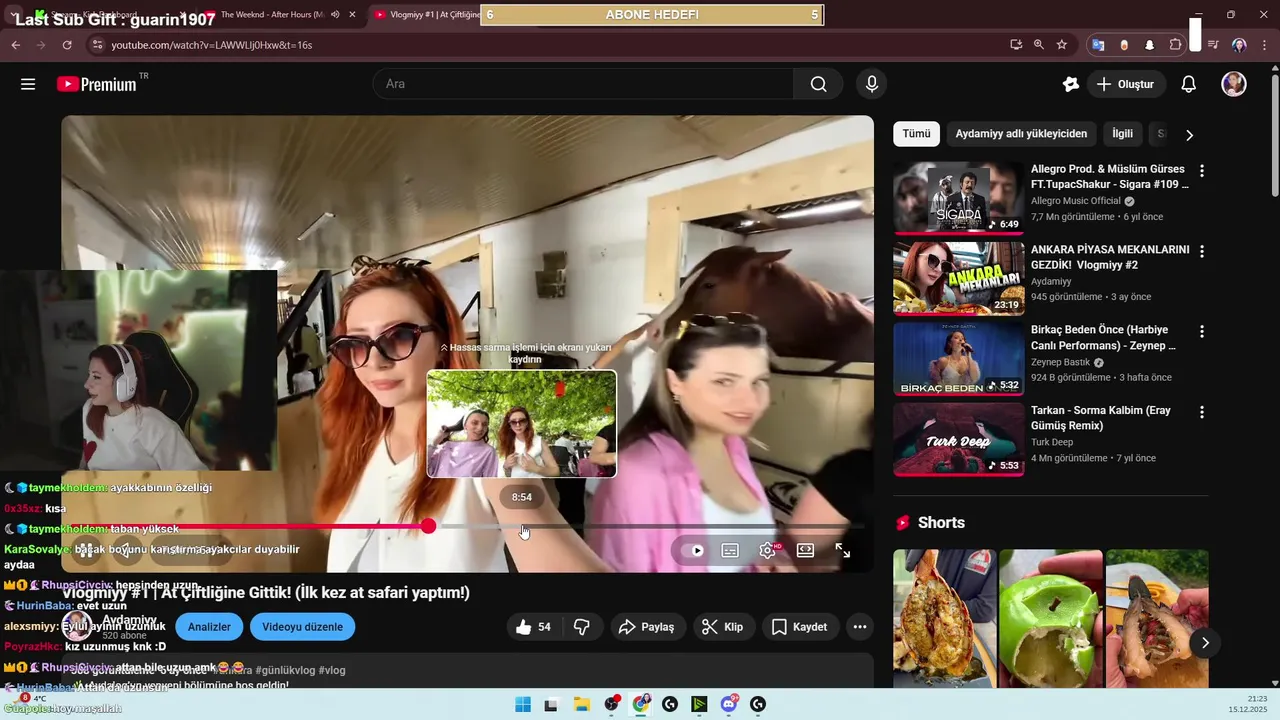Start voice search with the microphone
The image size is (1280, 720).
tap(872, 84)
